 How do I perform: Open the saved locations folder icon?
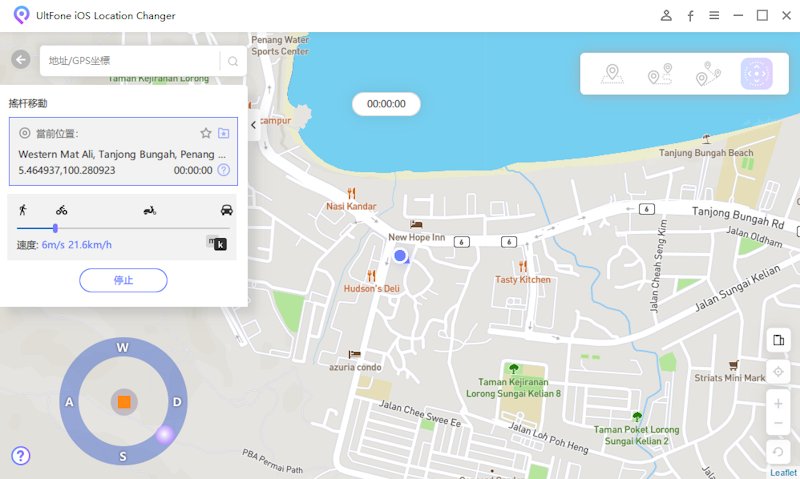(x=224, y=133)
